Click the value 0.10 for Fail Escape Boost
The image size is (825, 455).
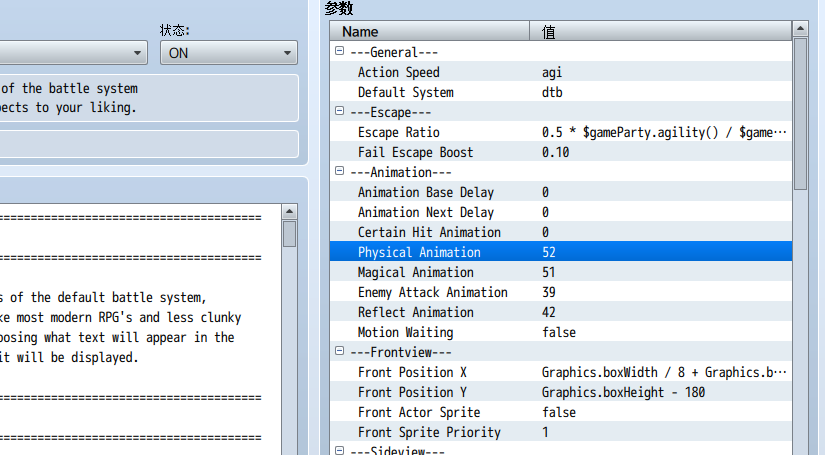pos(556,153)
